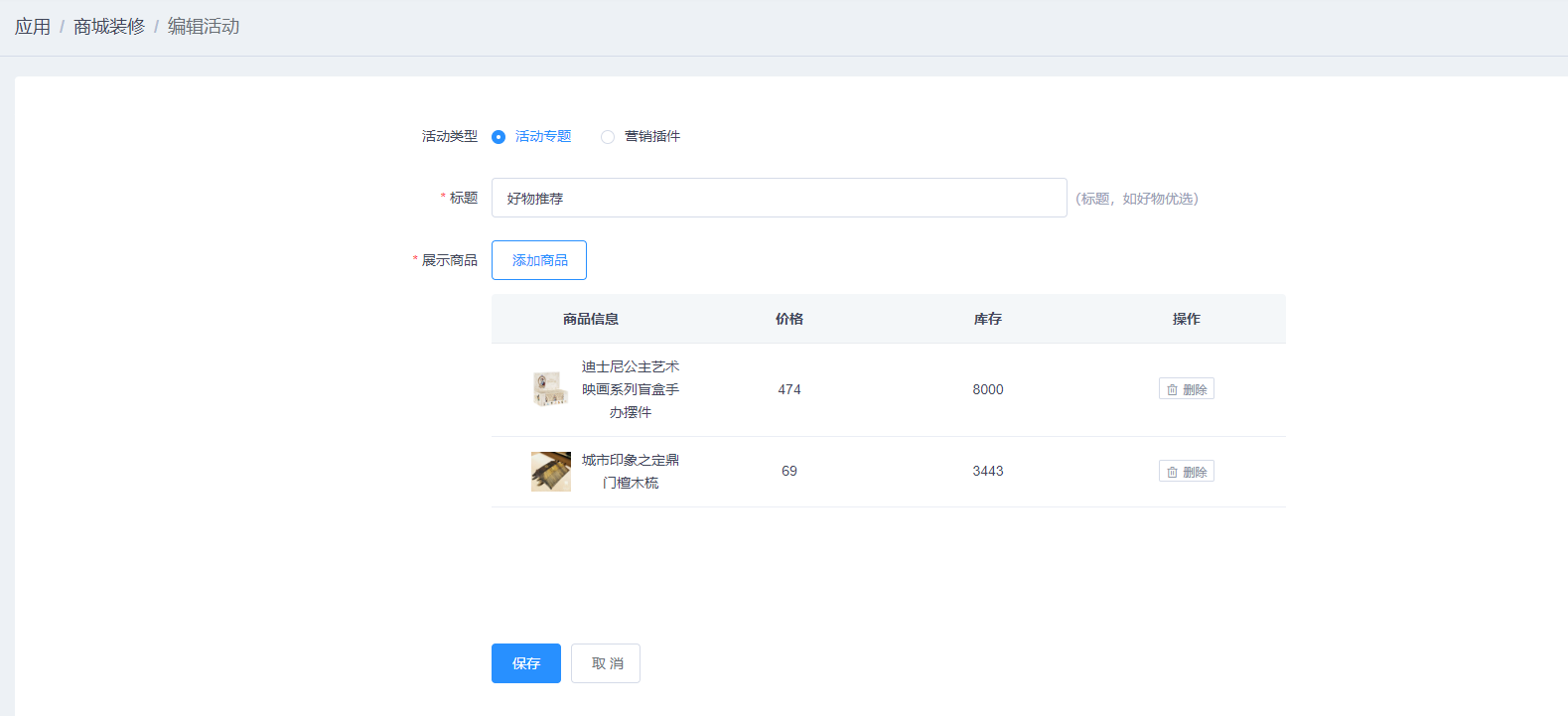Click the 商品信息 column header
The height and width of the screenshot is (716, 1568).
click(x=591, y=319)
